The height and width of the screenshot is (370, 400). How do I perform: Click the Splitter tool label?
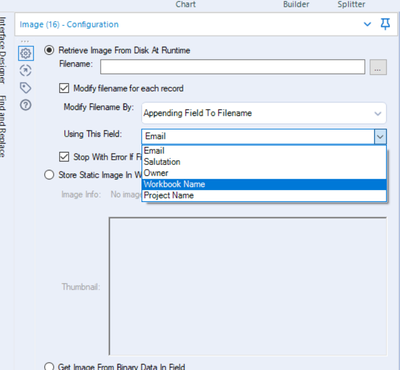pyautogui.click(x=351, y=4)
